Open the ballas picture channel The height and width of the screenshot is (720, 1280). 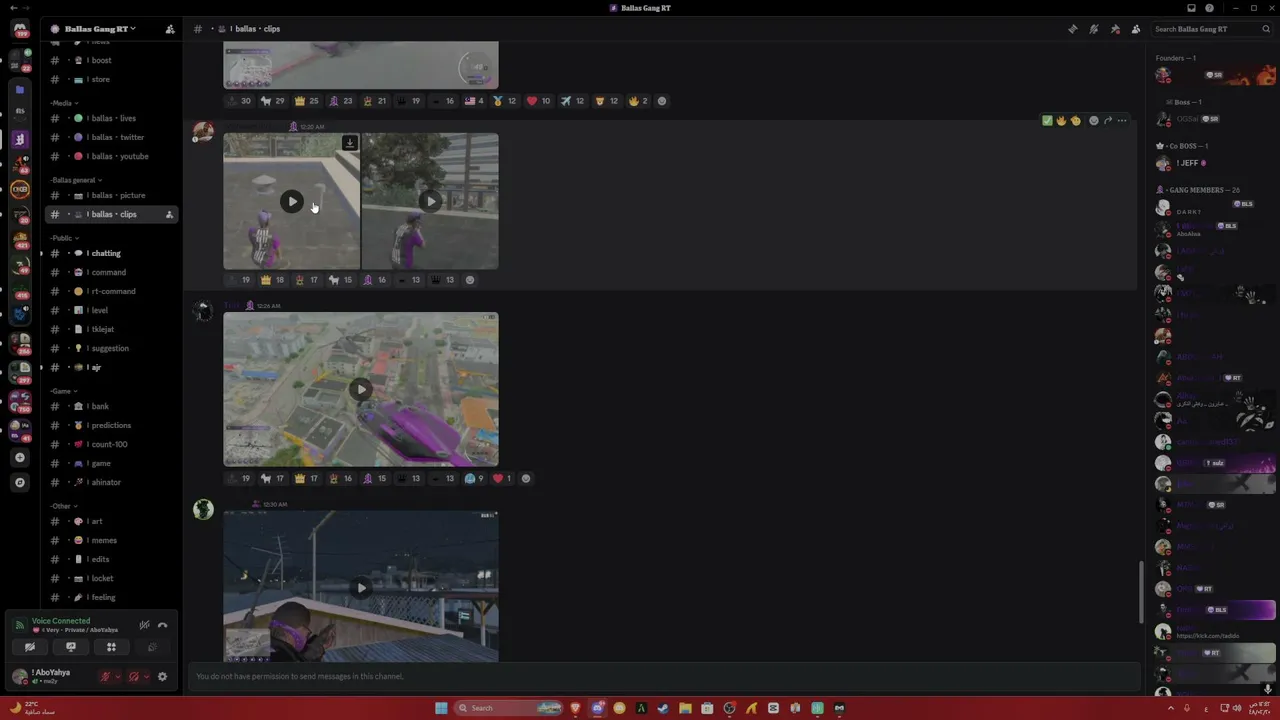click(112, 195)
